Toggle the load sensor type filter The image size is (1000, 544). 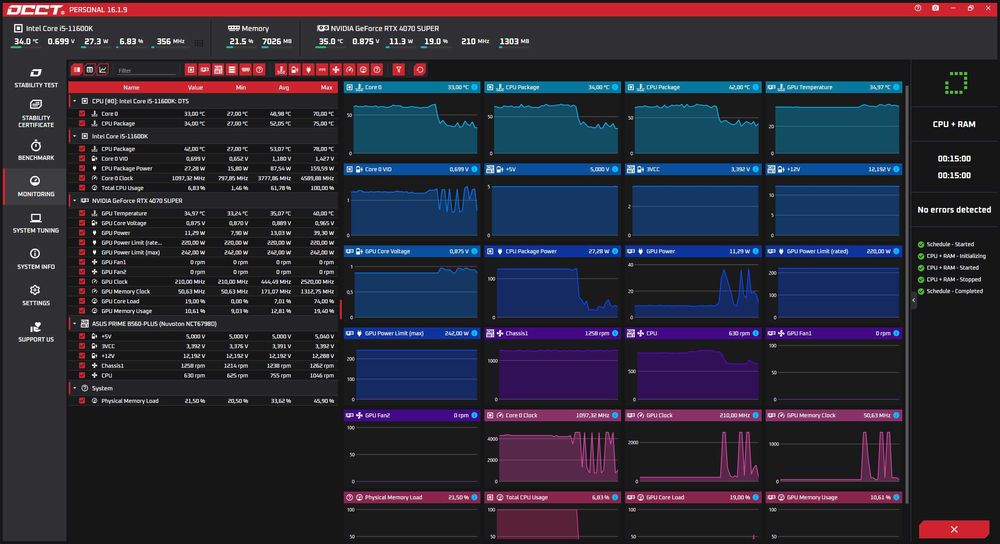pyautogui.click(x=363, y=70)
